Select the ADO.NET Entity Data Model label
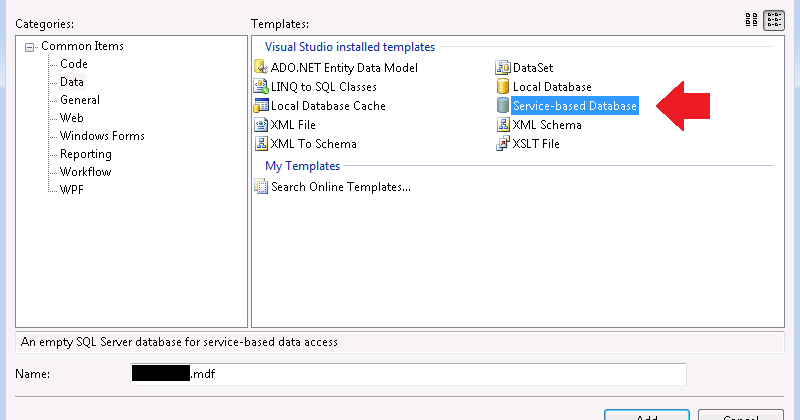 (344, 68)
